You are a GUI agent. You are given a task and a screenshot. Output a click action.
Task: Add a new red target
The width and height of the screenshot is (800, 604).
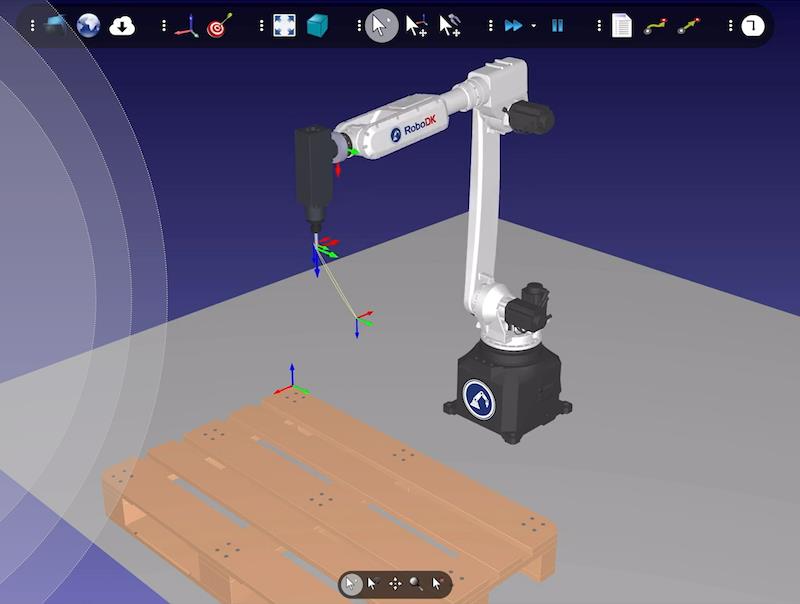pos(217,26)
